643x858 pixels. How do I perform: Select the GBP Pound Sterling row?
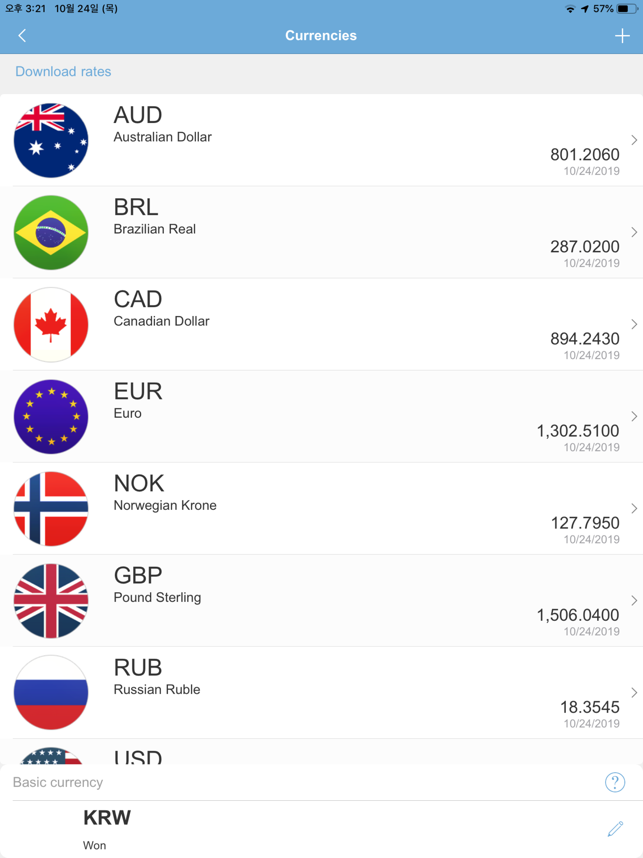tap(321, 601)
